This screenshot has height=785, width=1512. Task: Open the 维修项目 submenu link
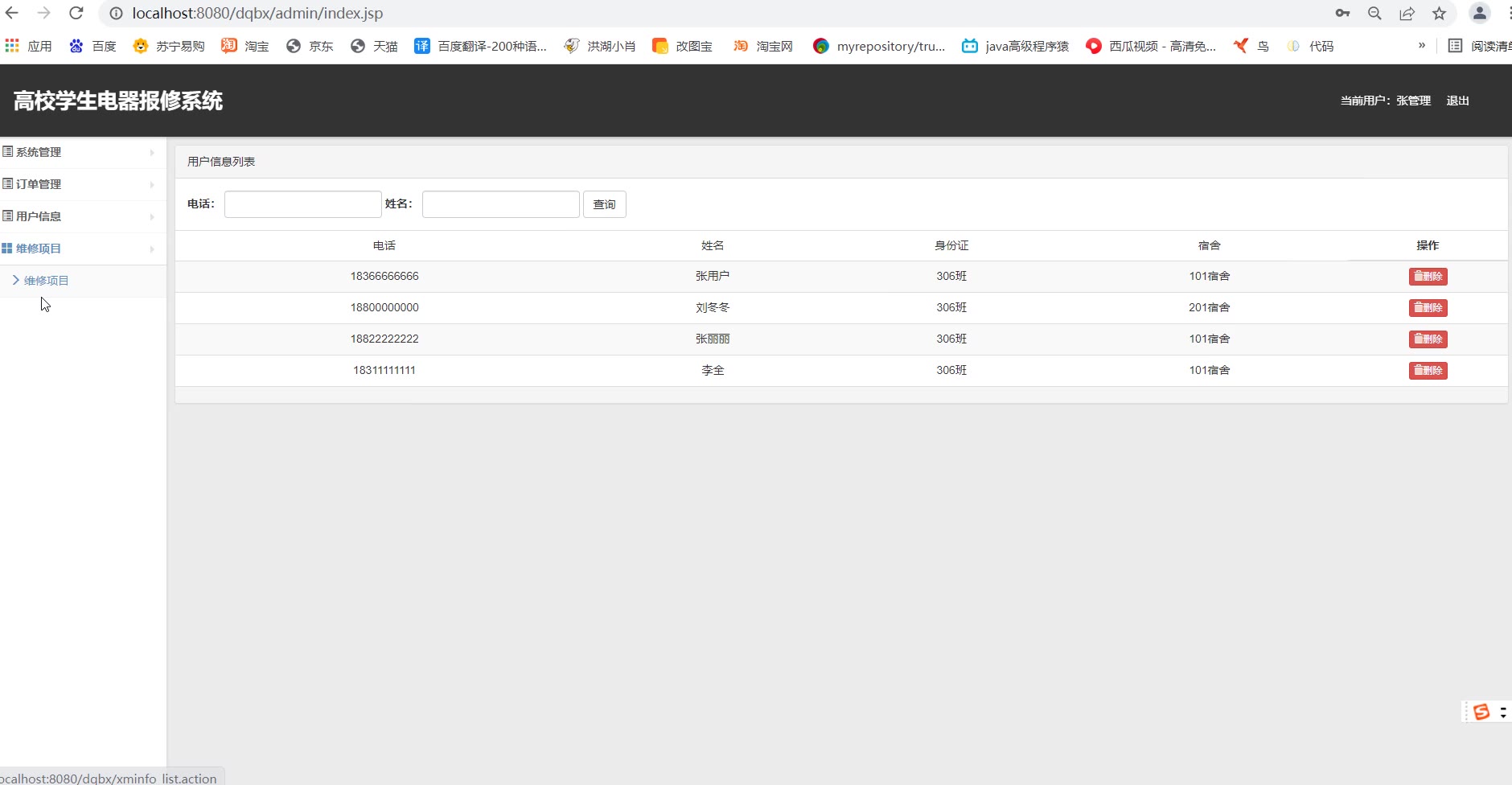coord(46,281)
